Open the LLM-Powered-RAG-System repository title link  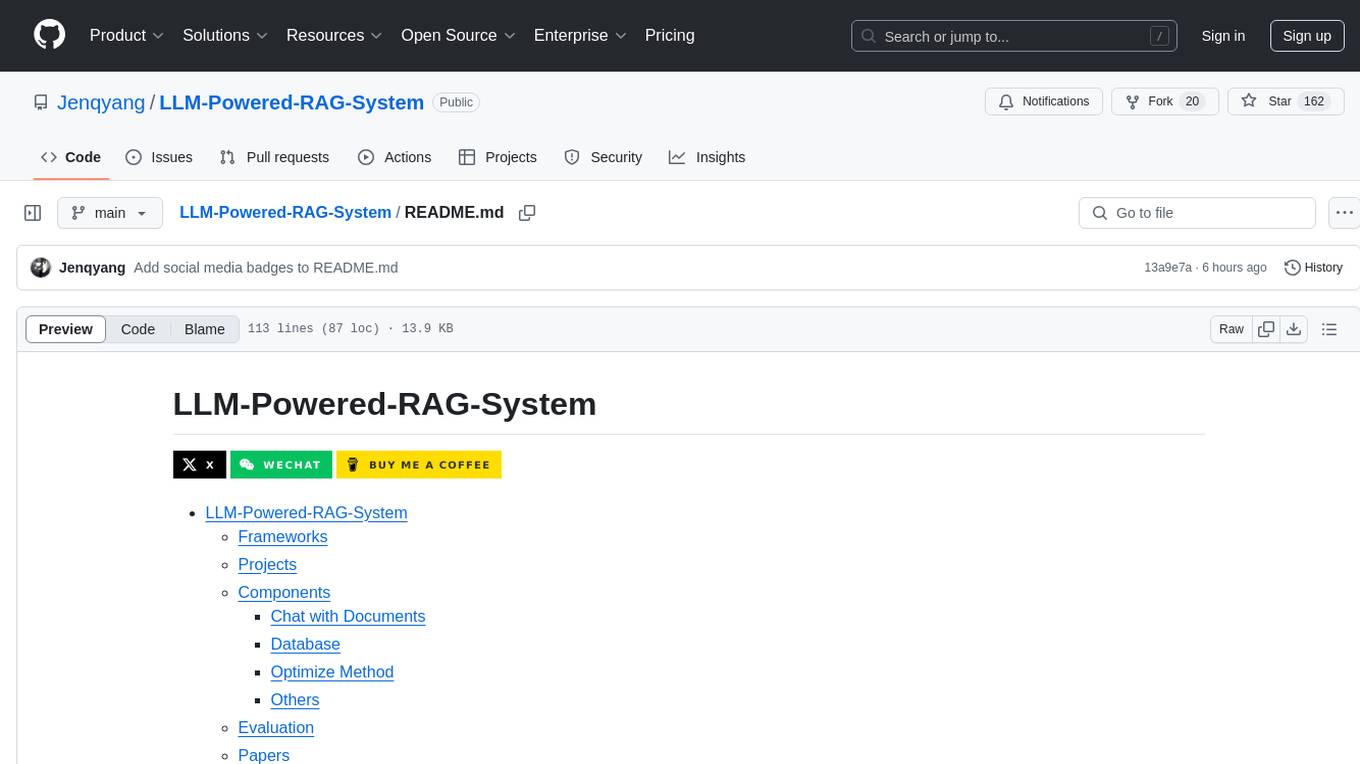click(292, 102)
